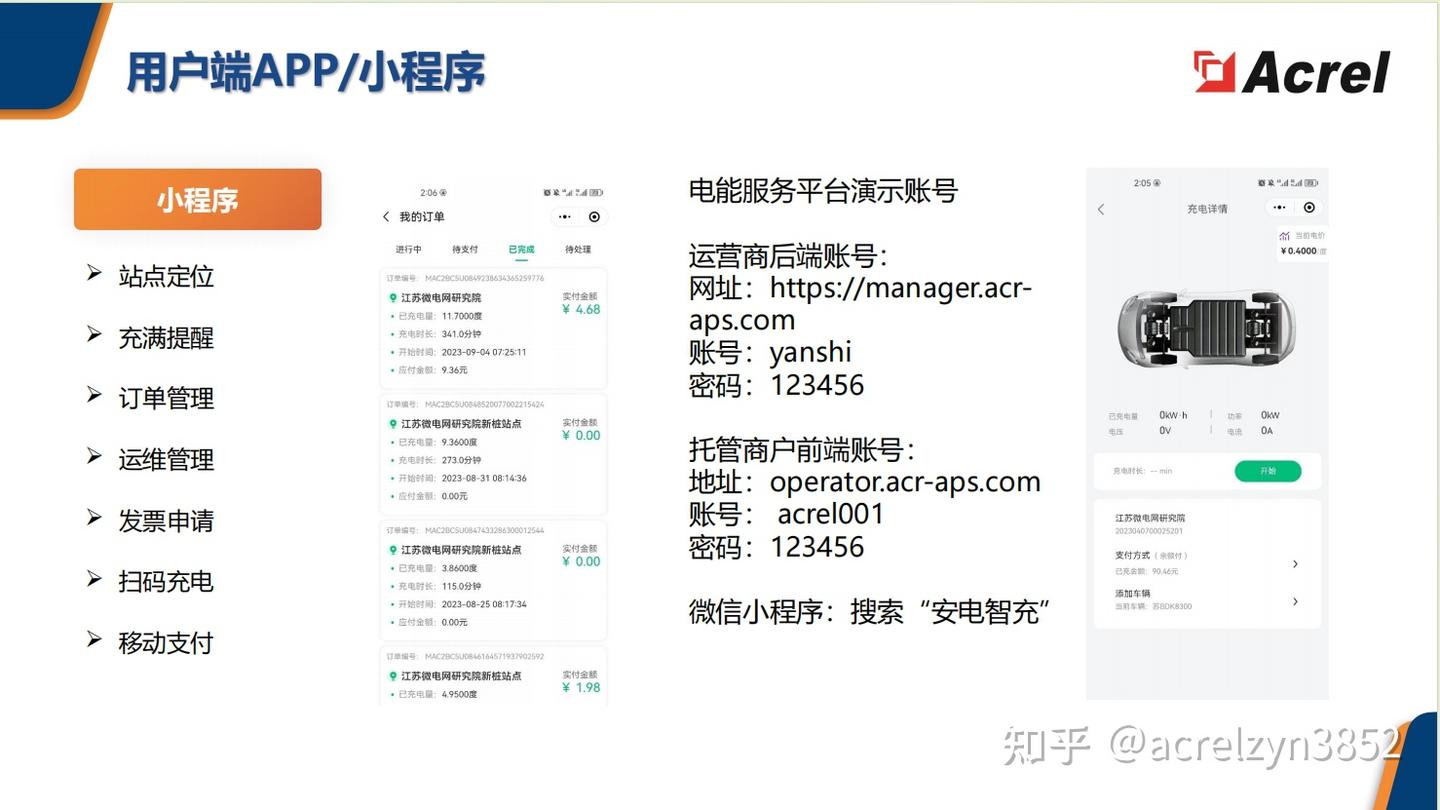This screenshot has height=810, width=1440.
Task: Click station ID 2023040700025201
Action: click(x=1149, y=531)
